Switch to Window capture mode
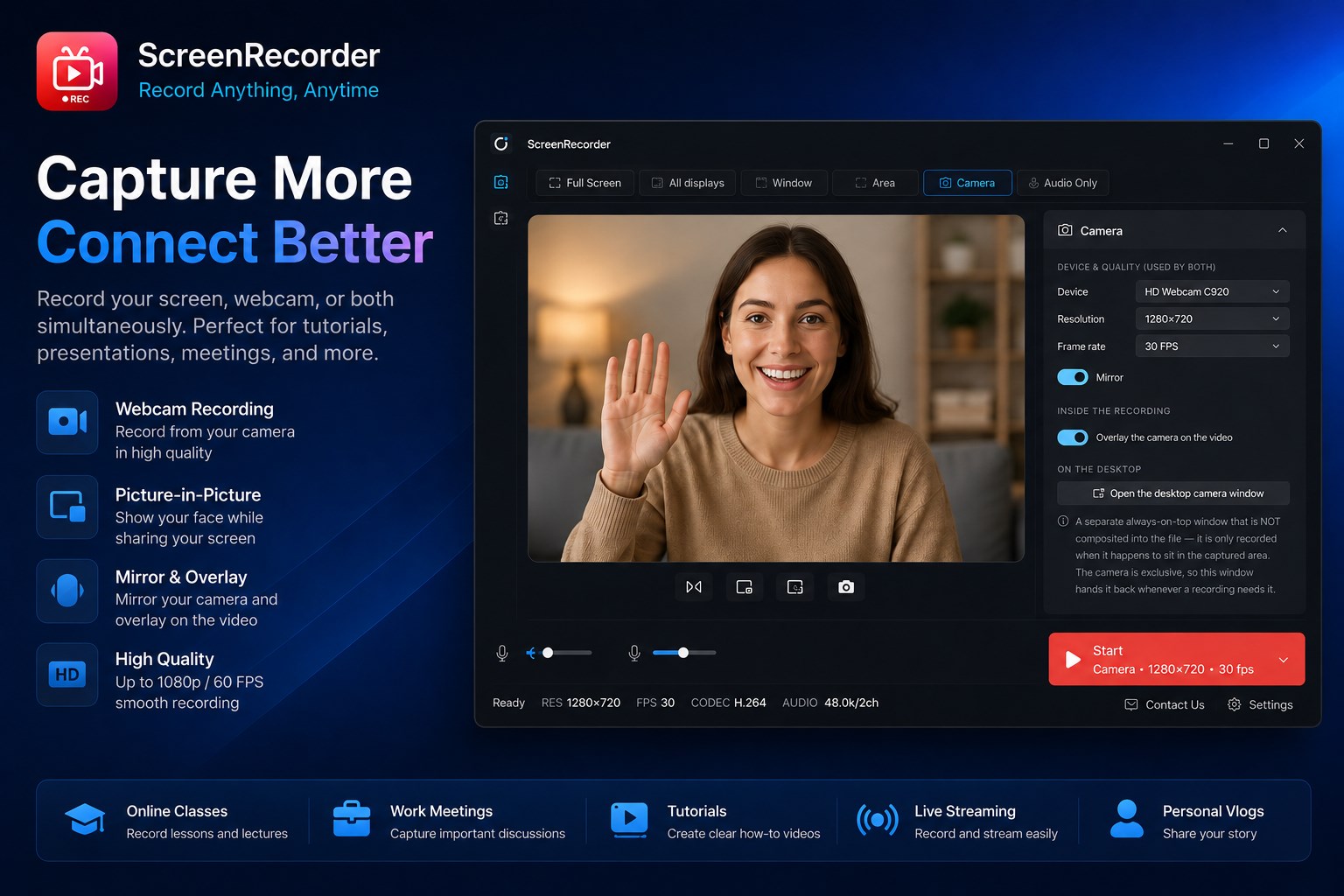This screenshot has width=1344, height=896. click(785, 183)
